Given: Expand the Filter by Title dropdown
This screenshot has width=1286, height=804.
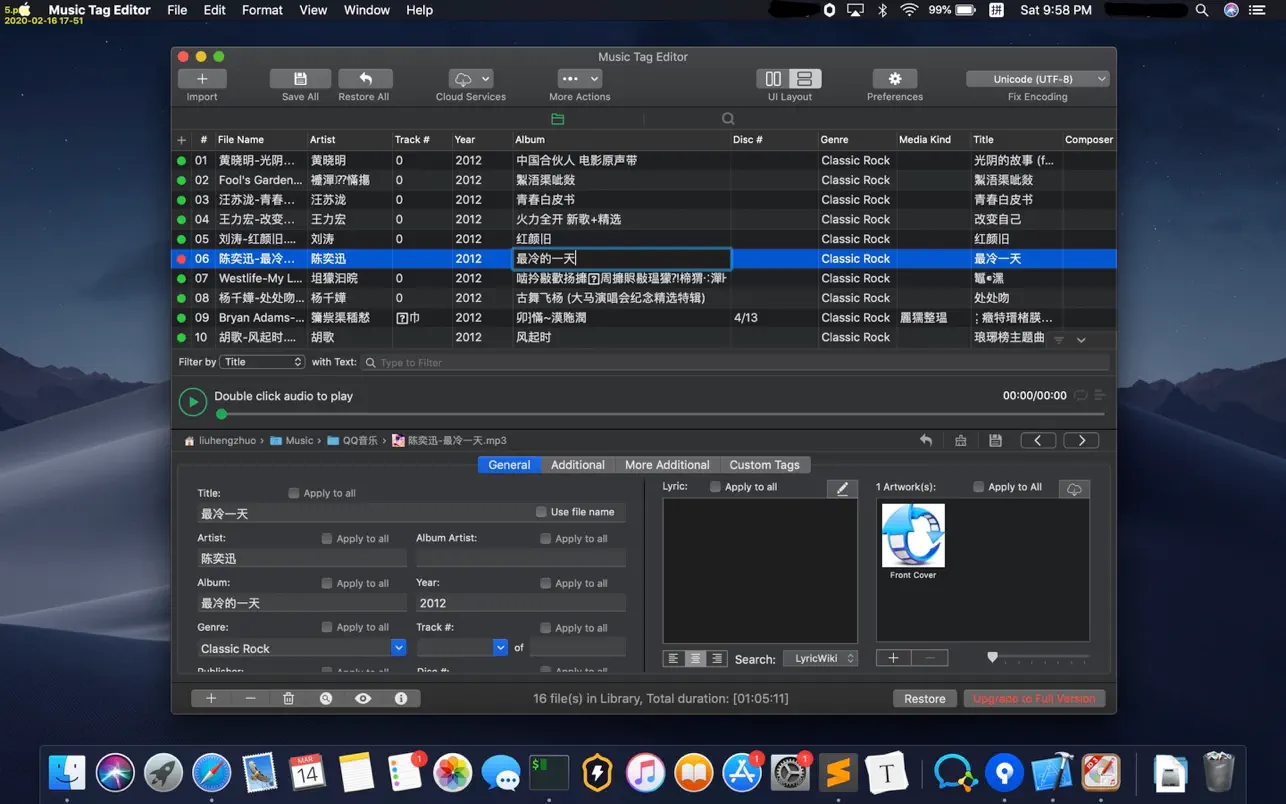Looking at the screenshot, I should [262, 362].
